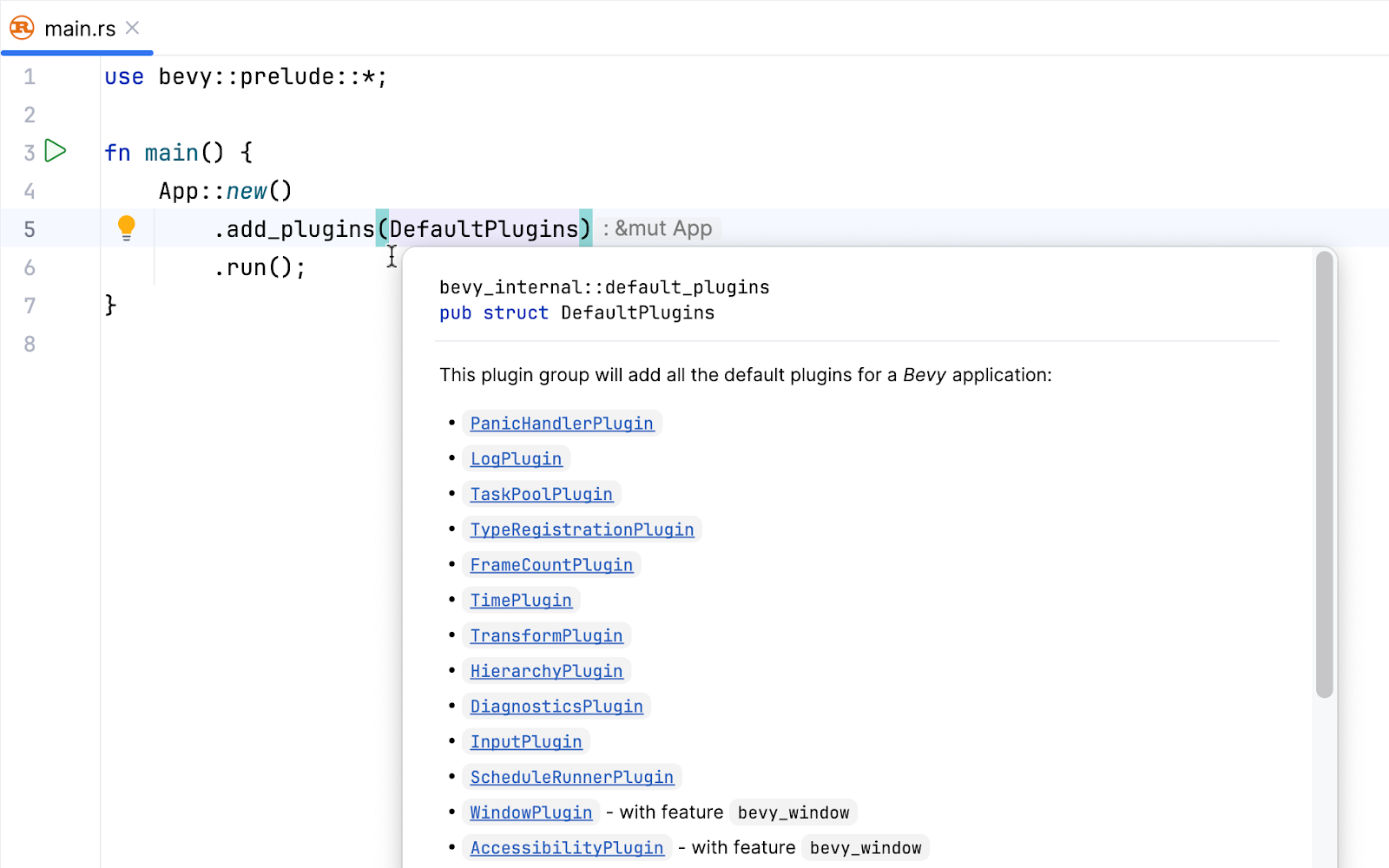The image size is (1389, 868).
Task: Follow the ScheduleRunnerPlugin link
Action: tap(571, 778)
